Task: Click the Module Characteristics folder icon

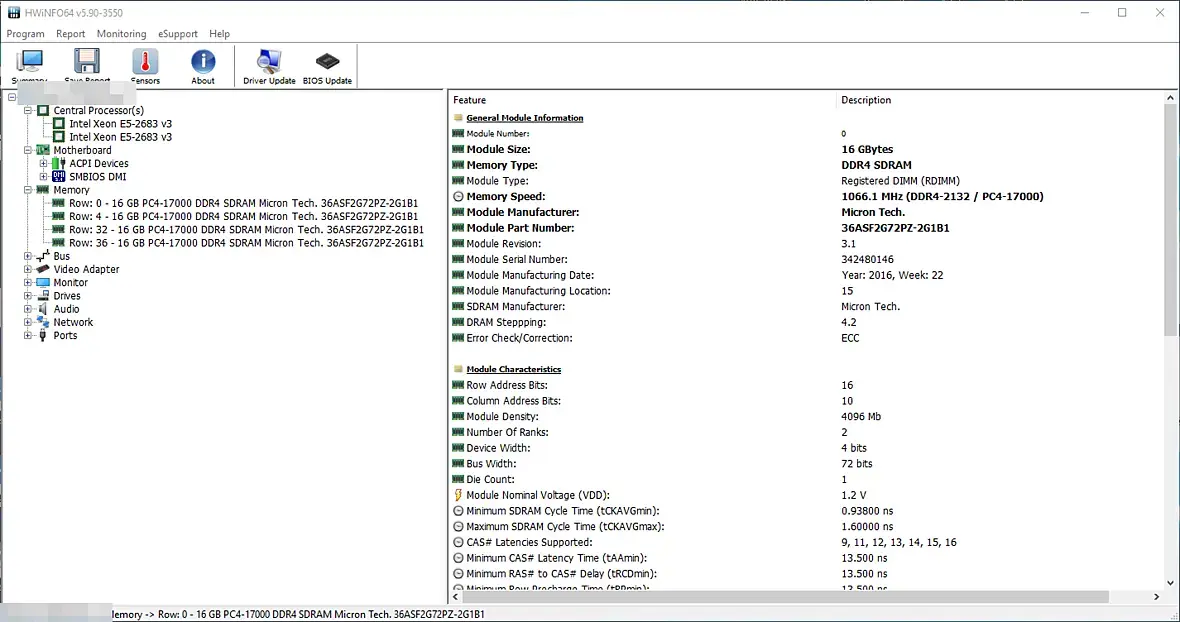Action: coord(458,369)
